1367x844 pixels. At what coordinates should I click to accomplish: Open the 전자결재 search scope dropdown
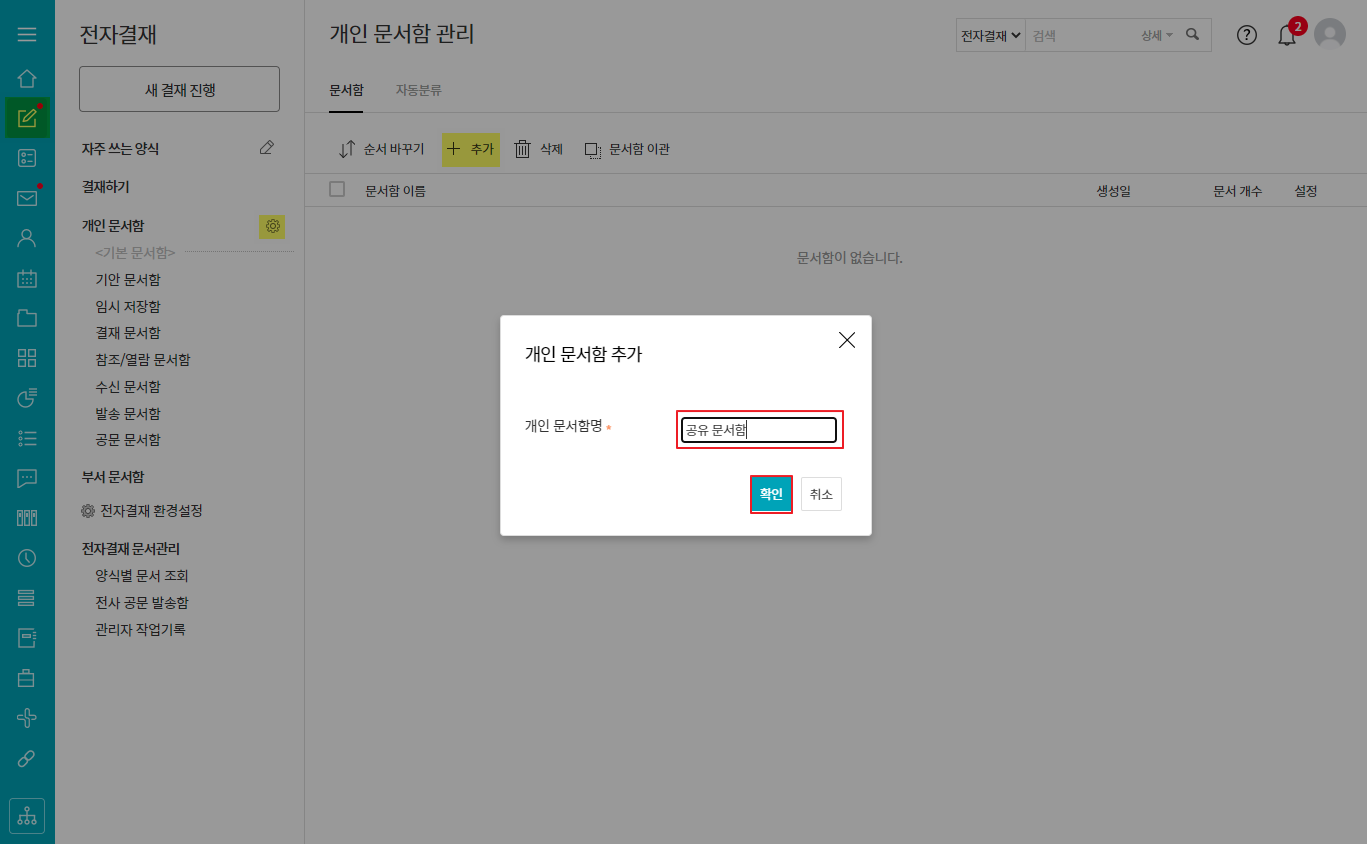pyautogui.click(x=990, y=35)
